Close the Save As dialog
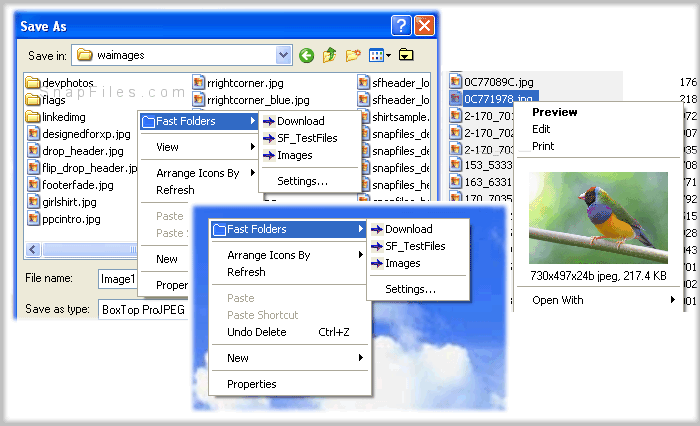The image size is (700, 426). [x=424, y=25]
